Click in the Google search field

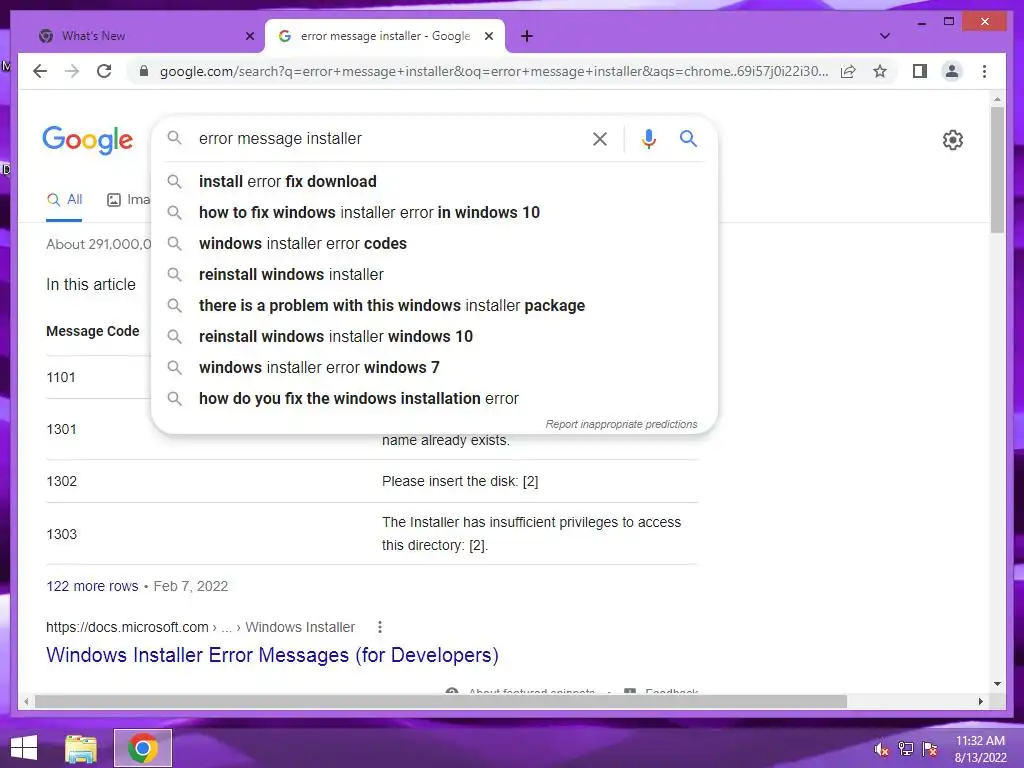coord(387,138)
